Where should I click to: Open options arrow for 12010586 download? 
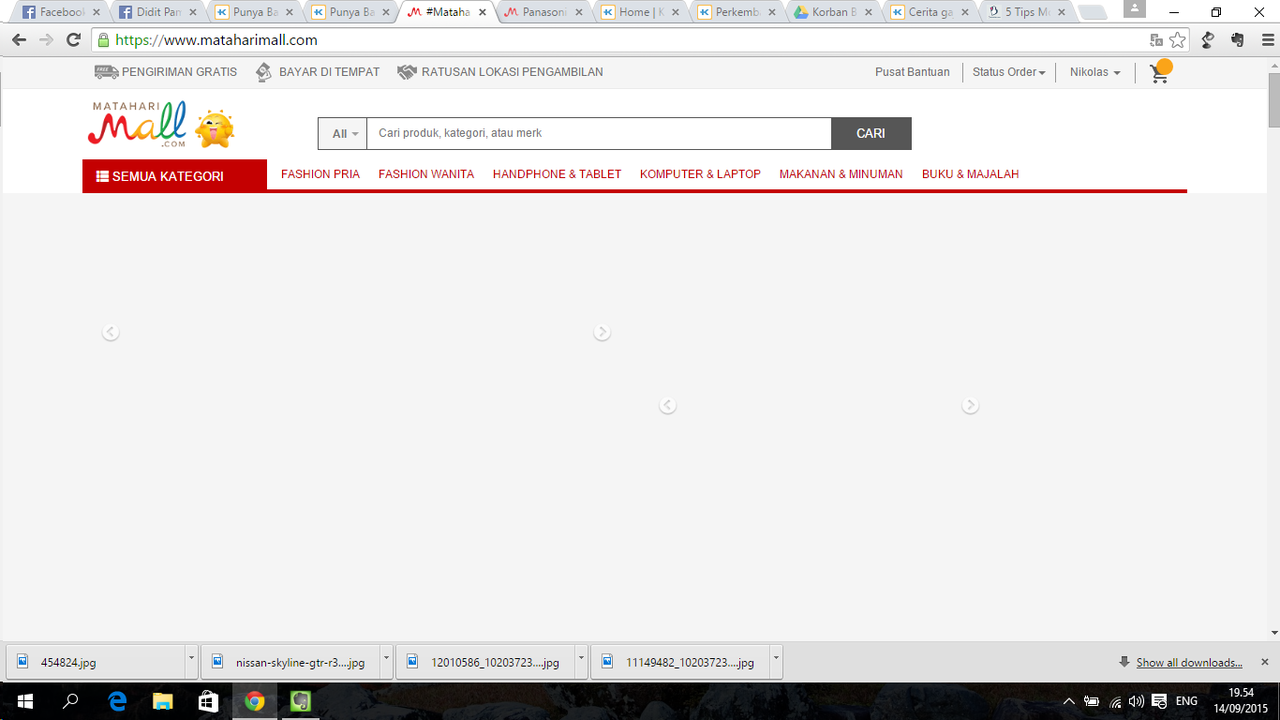click(581, 661)
